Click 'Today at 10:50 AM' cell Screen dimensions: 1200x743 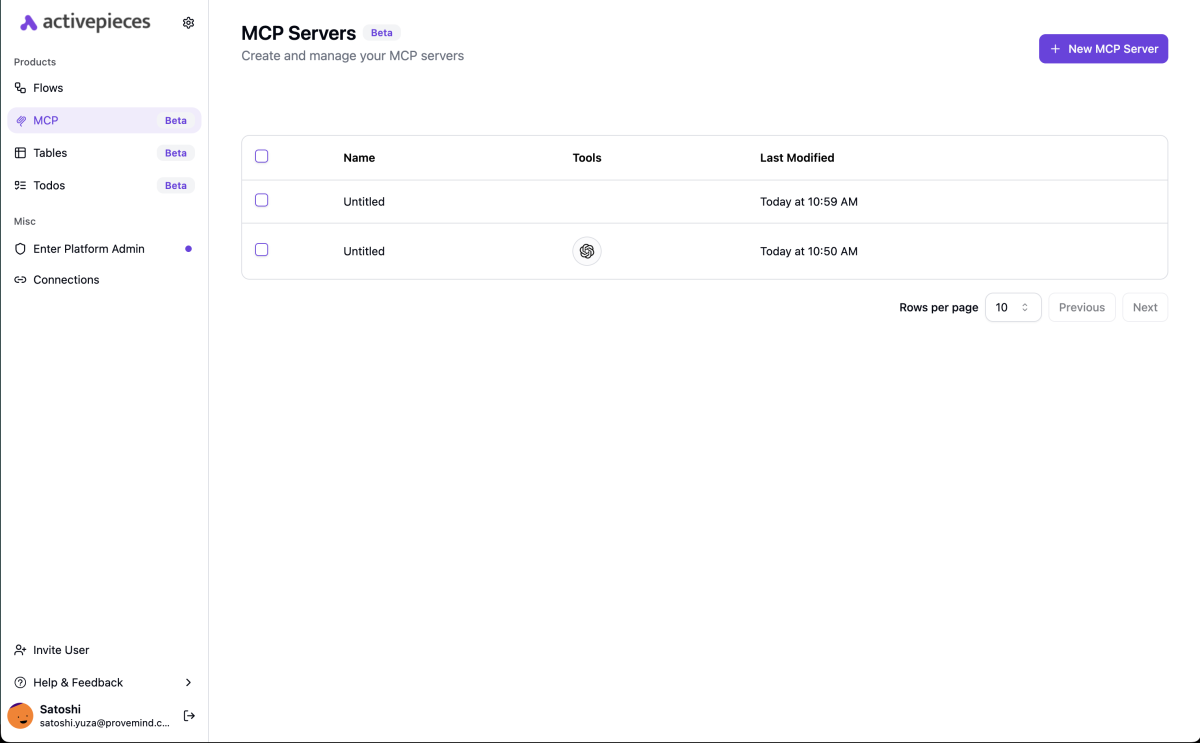[x=809, y=252]
